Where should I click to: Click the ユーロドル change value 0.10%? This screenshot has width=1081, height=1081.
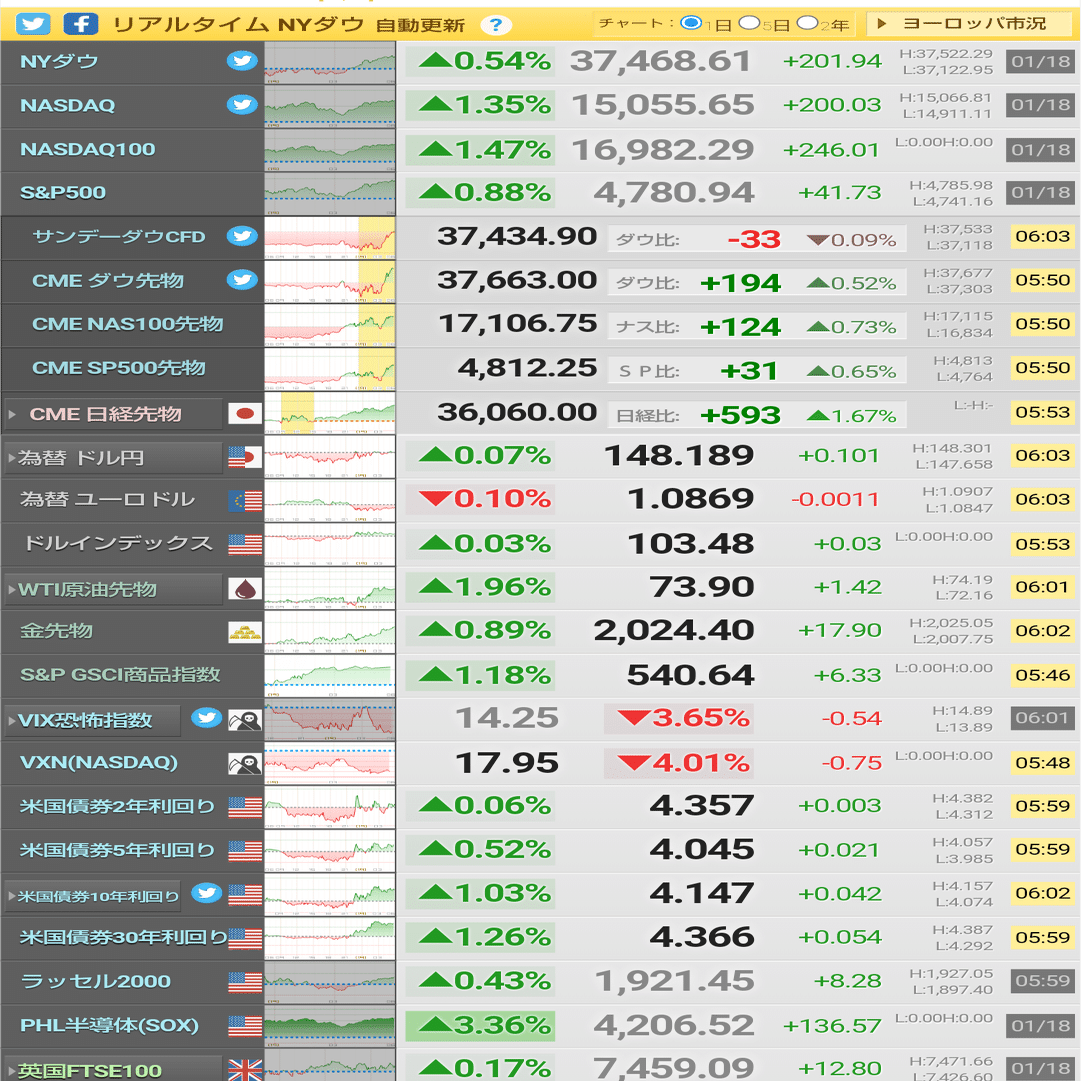coord(481,498)
